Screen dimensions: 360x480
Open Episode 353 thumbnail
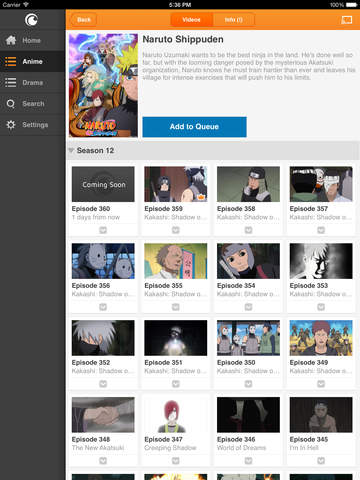pyautogui.click(x=321, y=261)
